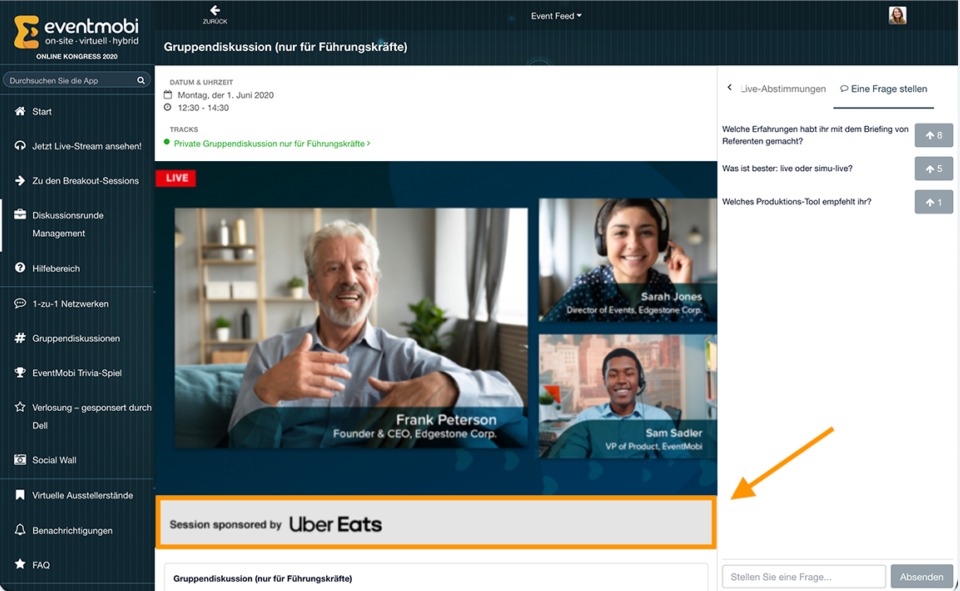Click the search magnifier icon
The height and width of the screenshot is (591, 960).
point(141,80)
